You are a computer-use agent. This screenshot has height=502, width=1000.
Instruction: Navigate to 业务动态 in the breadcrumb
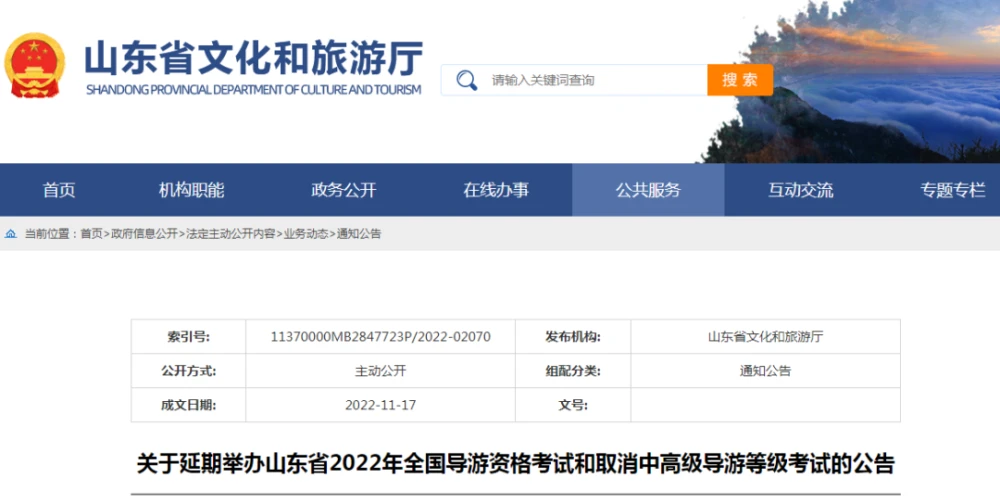[305, 234]
